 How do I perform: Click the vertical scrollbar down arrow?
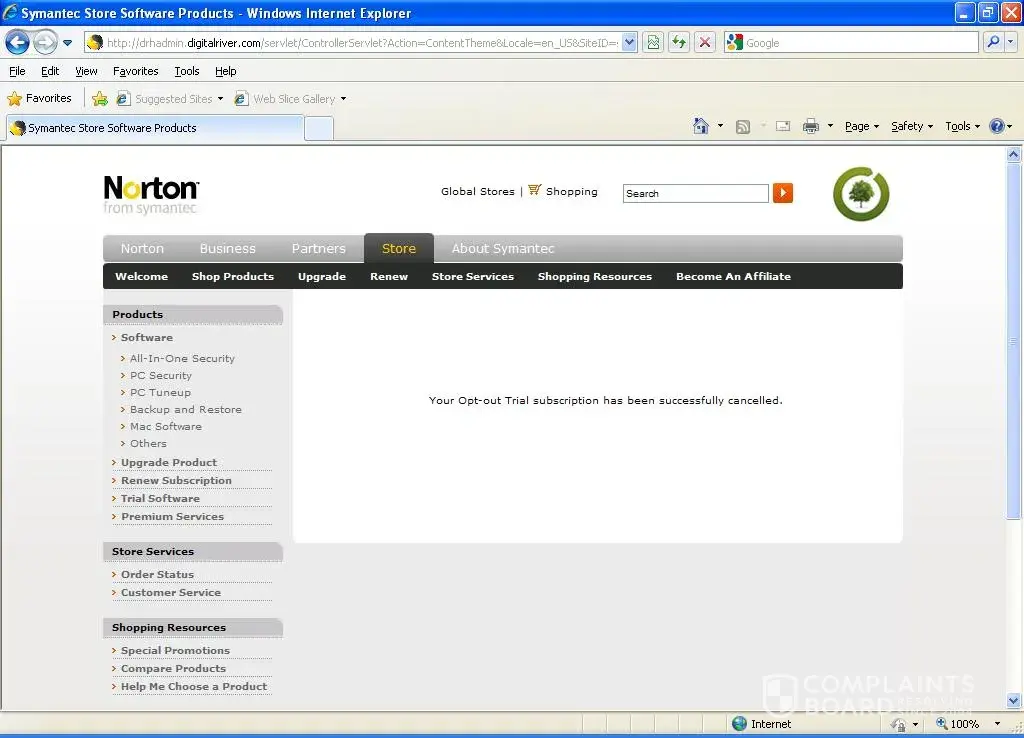tap(1014, 700)
